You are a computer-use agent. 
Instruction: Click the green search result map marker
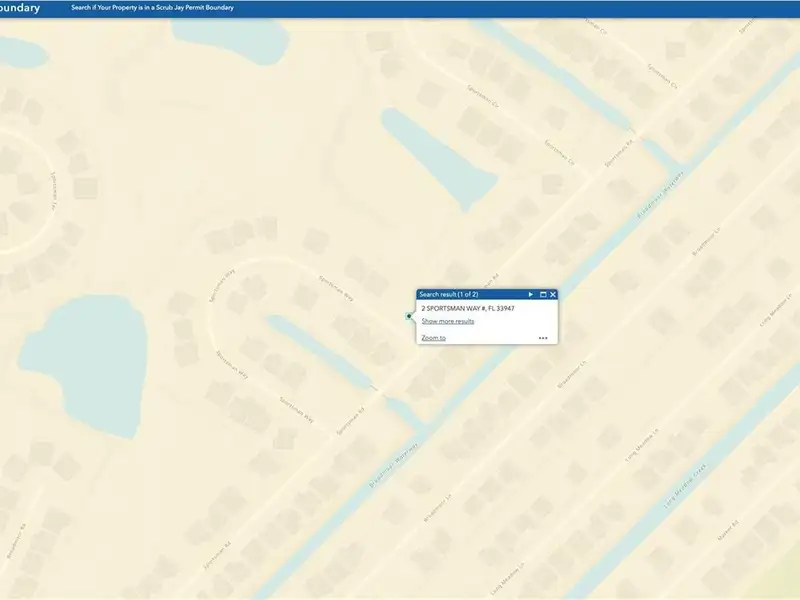(x=409, y=316)
